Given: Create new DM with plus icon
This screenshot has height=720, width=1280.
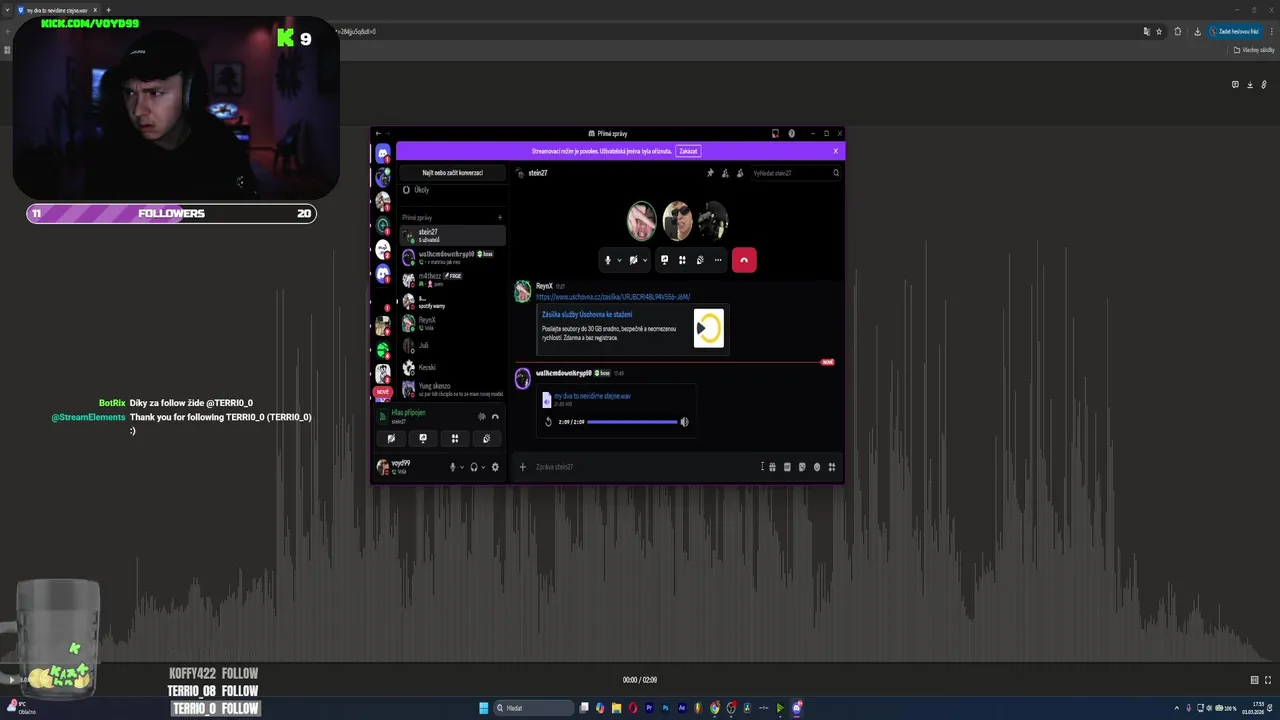Looking at the screenshot, I should (500, 217).
